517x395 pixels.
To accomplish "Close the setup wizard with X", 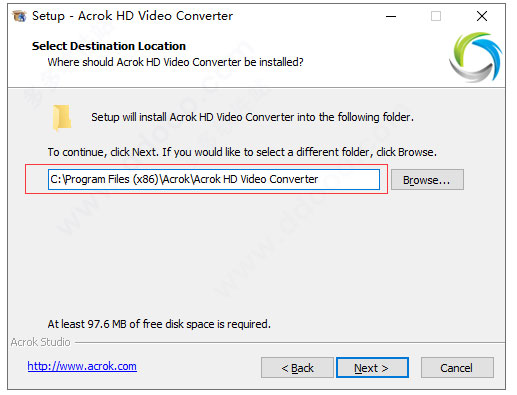I will click(x=482, y=16).
